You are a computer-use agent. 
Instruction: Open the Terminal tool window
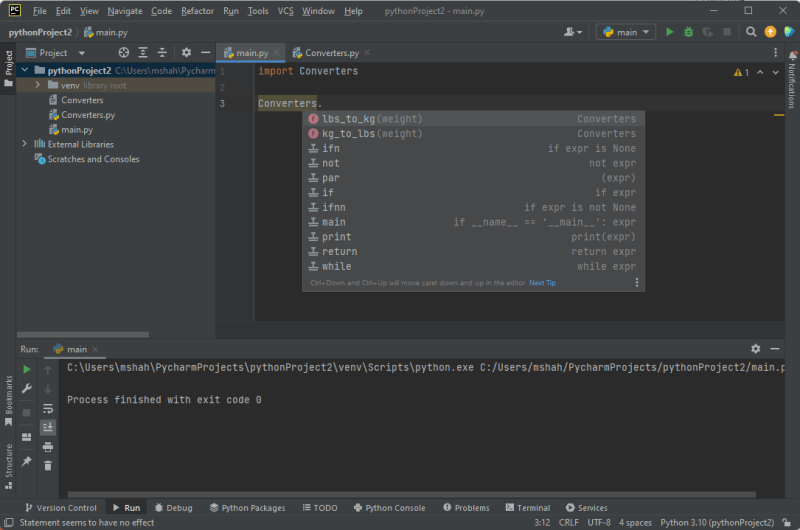(528, 508)
